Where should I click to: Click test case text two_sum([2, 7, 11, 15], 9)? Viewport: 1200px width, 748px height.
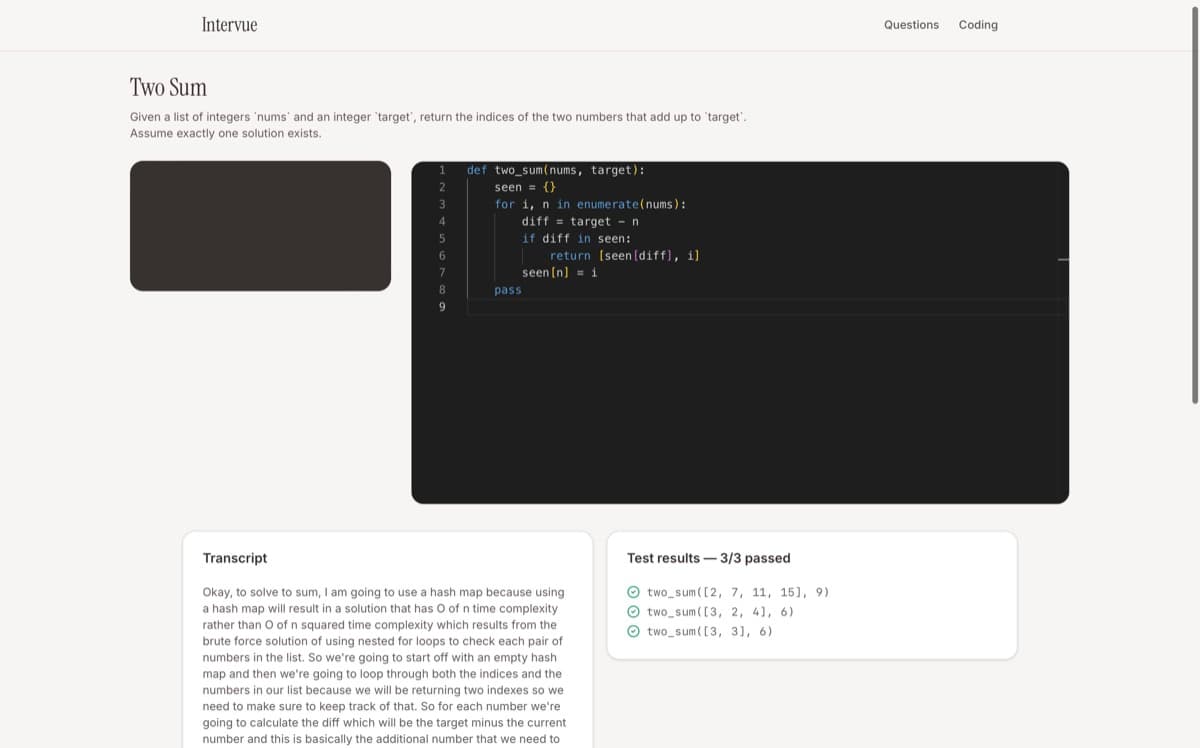pyautogui.click(x=738, y=592)
